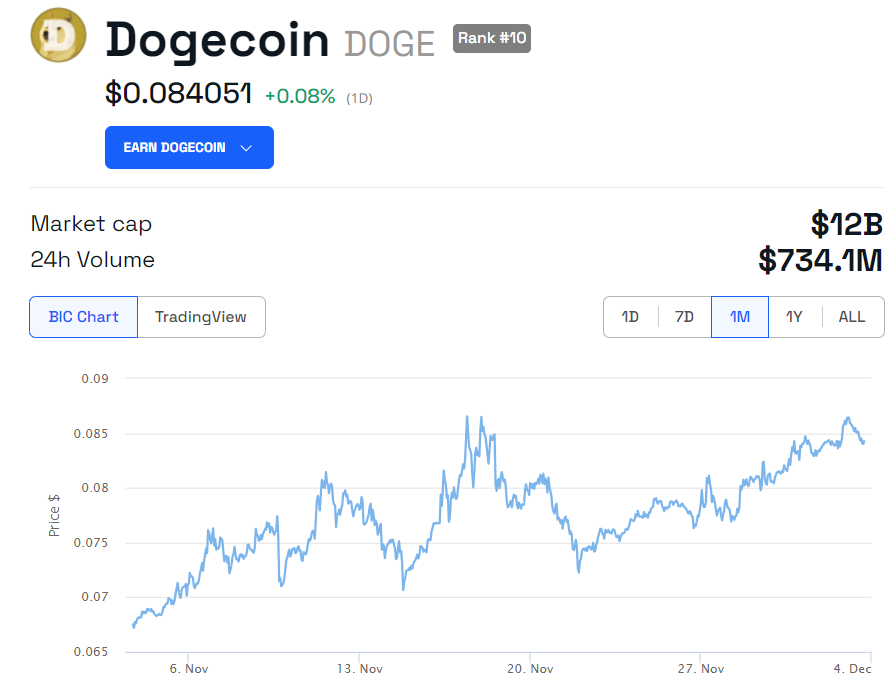Open the EARN DOGECOIN button
The width and height of the screenshot is (895, 694).
pyautogui.click(x=189, y=147)
